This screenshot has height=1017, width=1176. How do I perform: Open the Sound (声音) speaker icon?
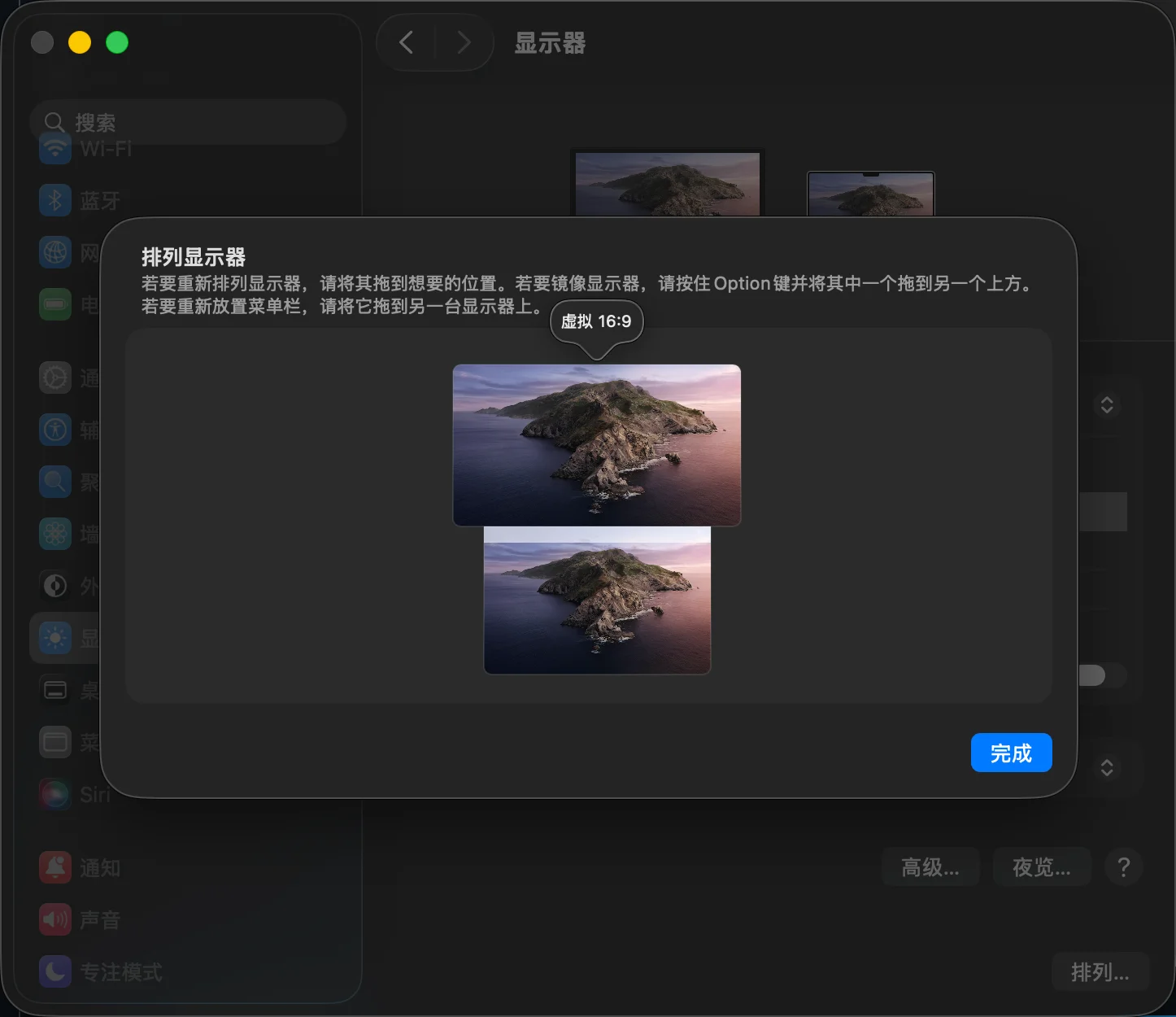[x=55, y=920]
